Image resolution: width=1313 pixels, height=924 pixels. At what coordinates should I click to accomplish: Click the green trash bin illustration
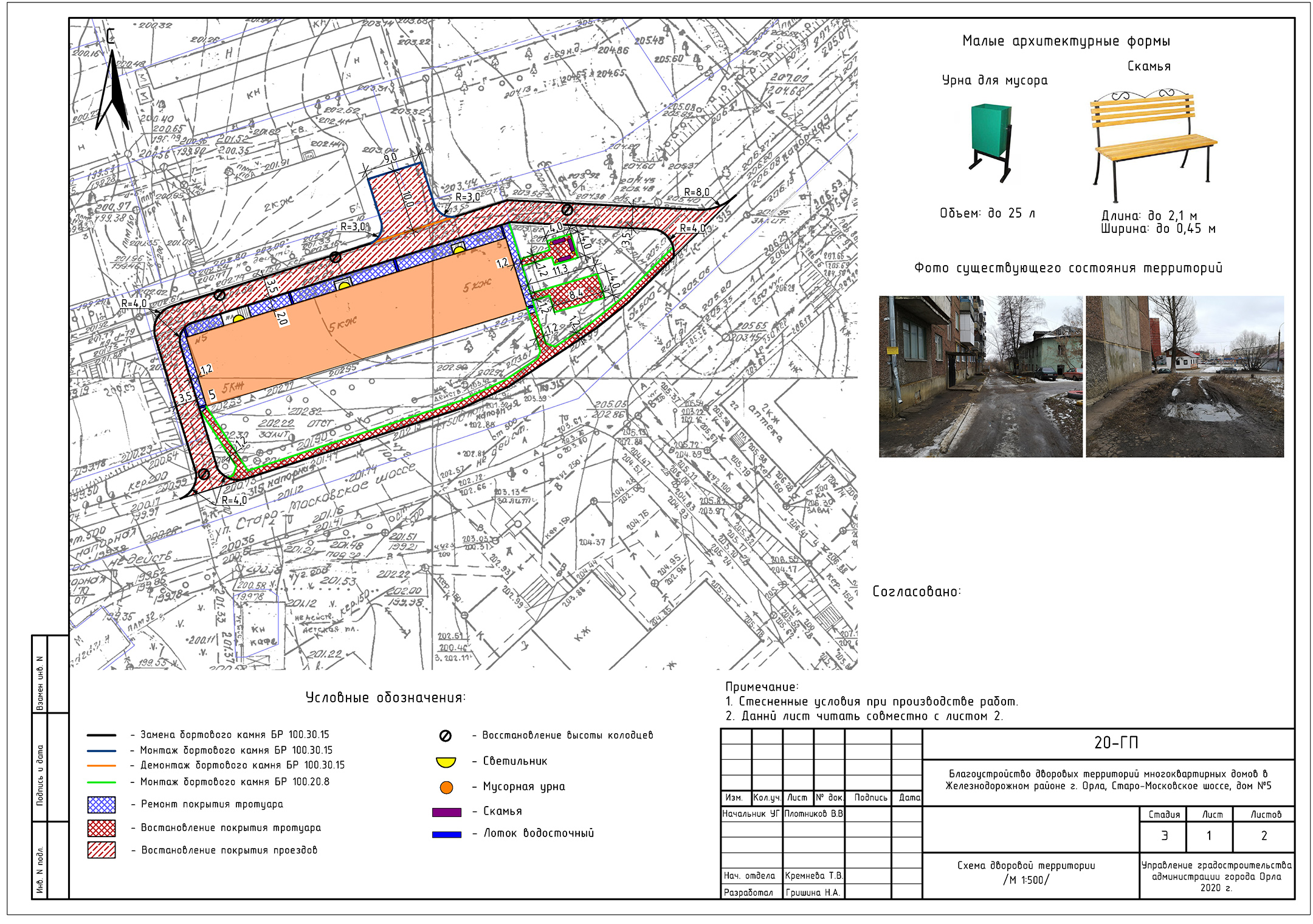click(991, 143)
